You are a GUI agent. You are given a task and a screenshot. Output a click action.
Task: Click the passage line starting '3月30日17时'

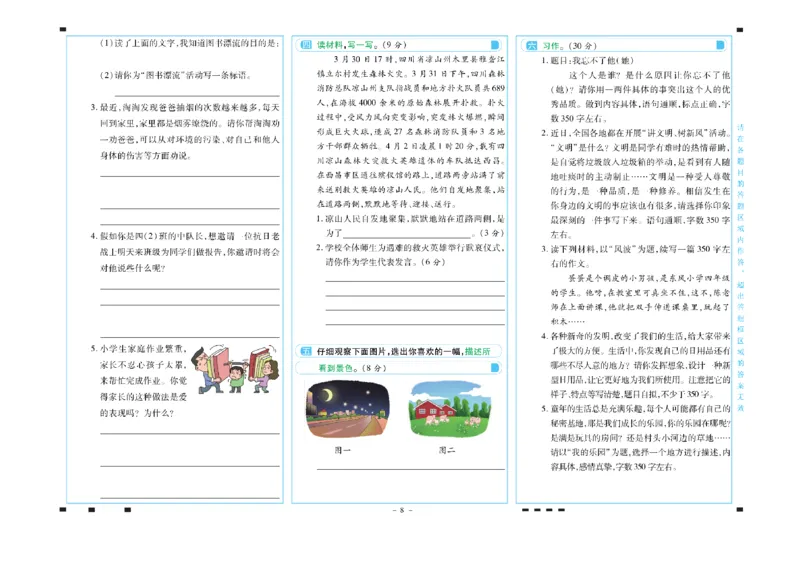419,59
